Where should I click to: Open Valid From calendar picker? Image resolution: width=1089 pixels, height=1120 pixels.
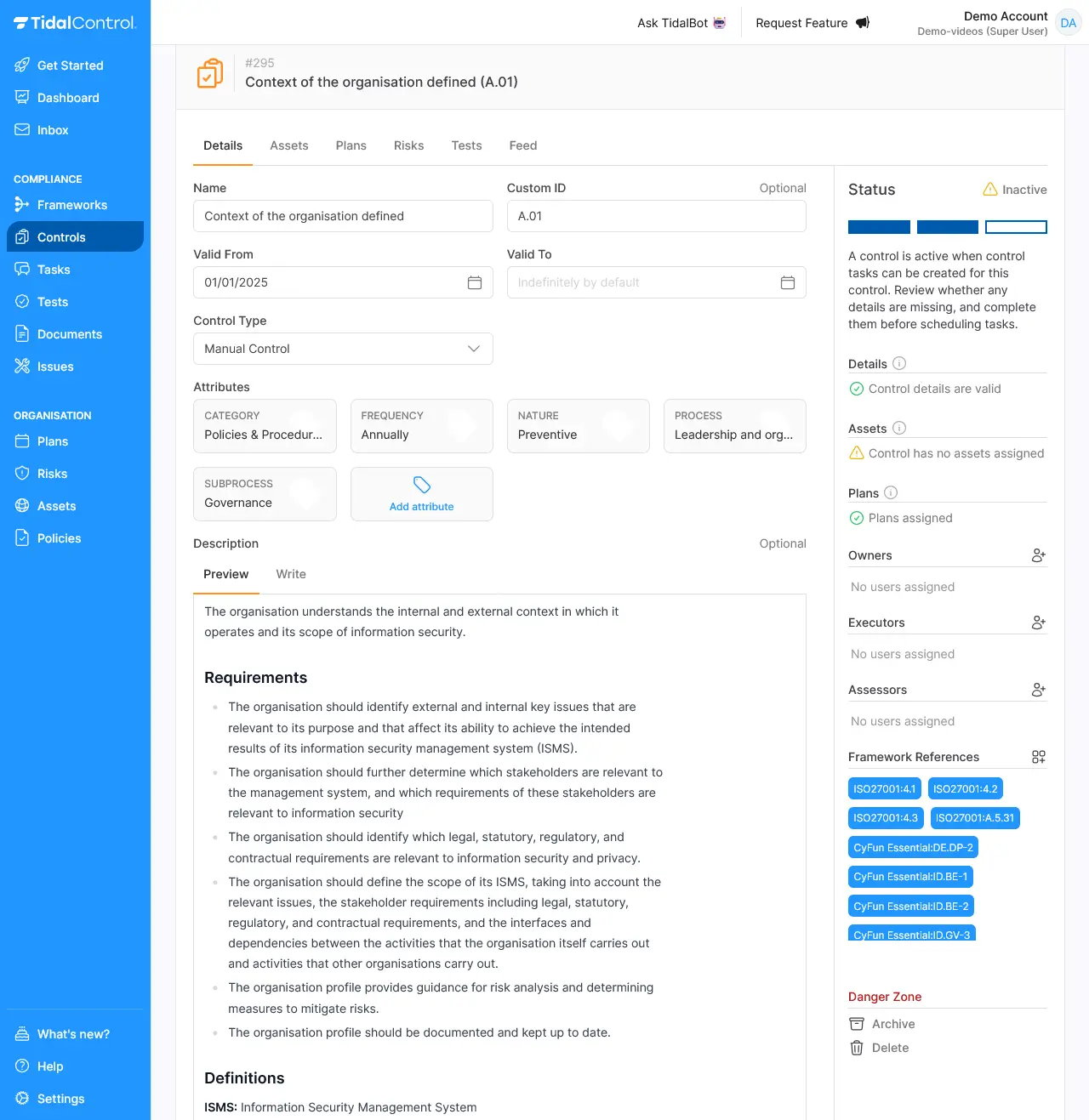(x=475, y=282)
